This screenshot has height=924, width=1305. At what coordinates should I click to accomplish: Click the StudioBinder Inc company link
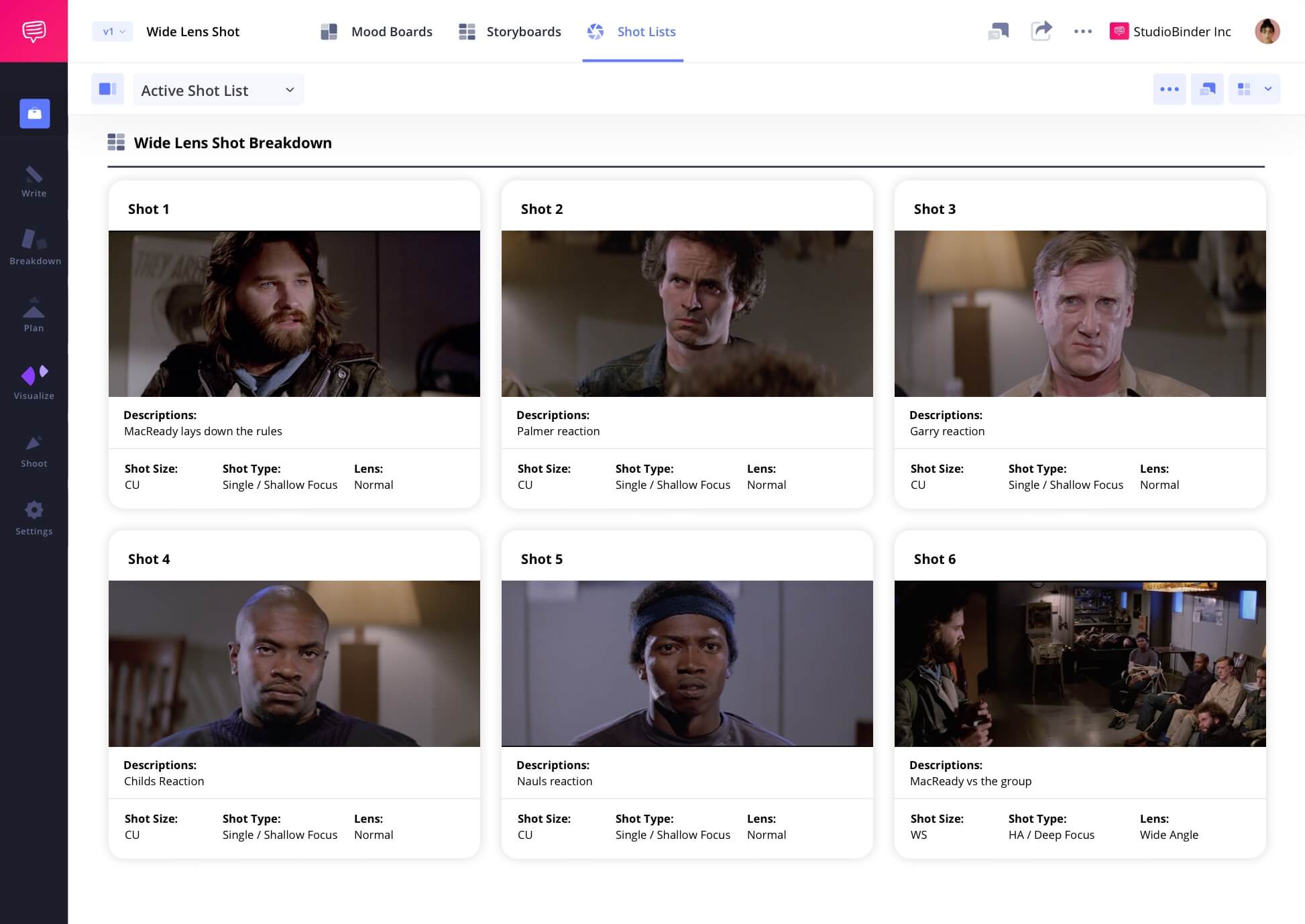(x=1170, y=32)
